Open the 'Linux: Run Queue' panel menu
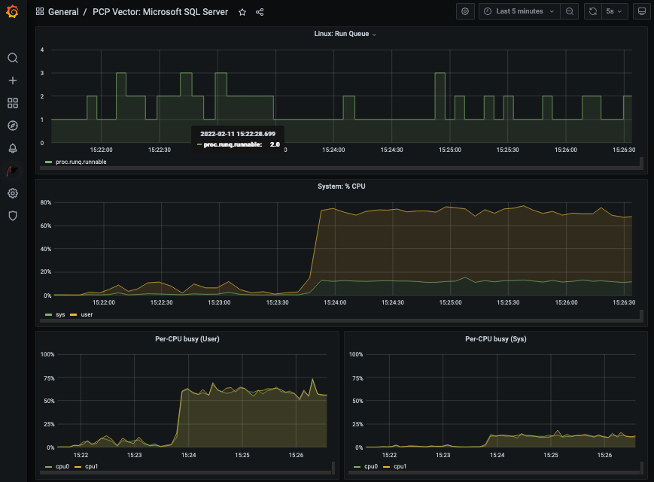The image size is (654, 482). point(344,33)
